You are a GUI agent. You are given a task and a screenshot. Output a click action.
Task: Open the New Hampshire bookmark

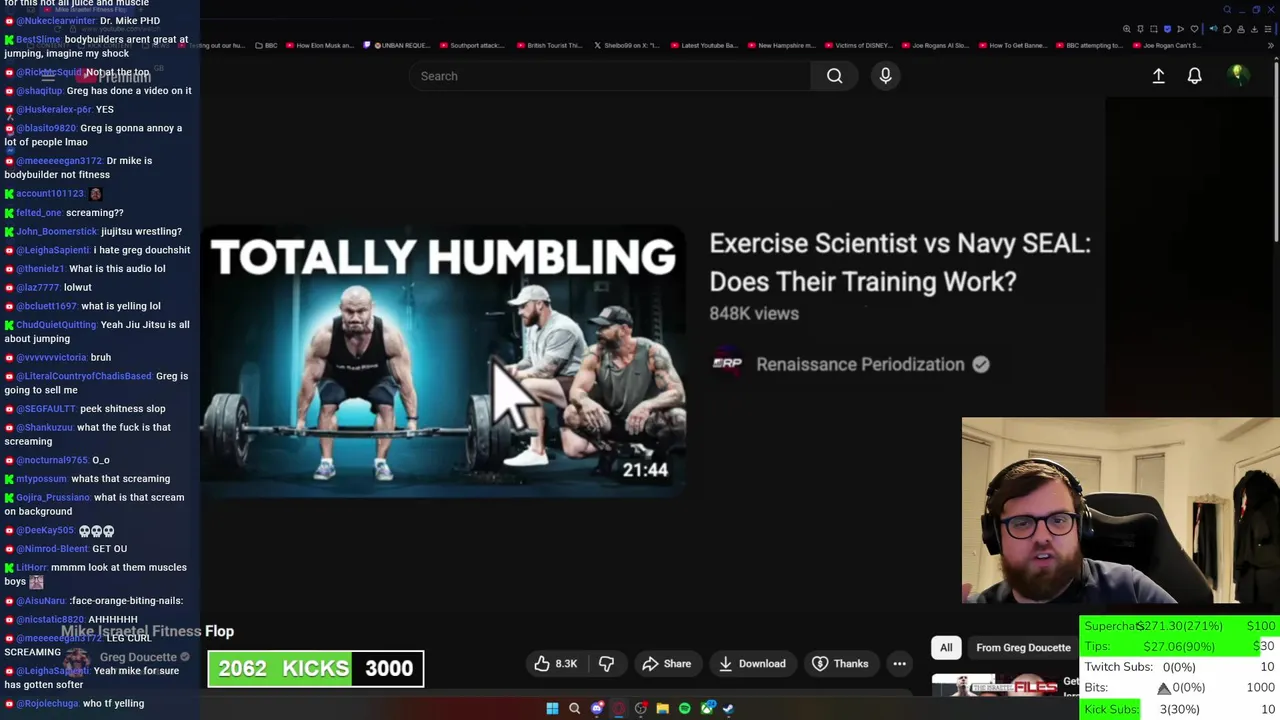pyautogui.click(x=782, y=45)
